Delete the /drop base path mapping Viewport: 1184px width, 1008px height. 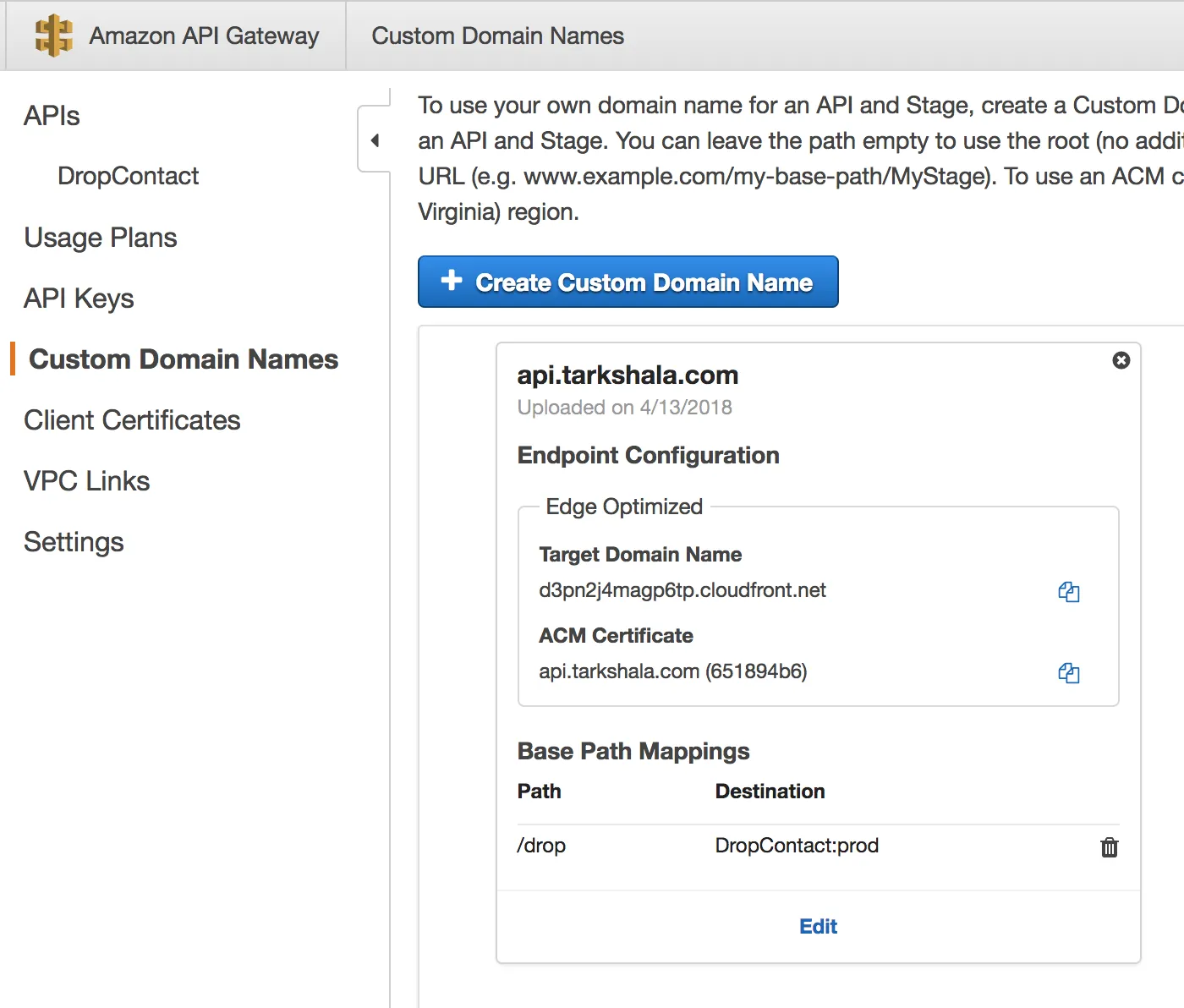coord(1109,847)
